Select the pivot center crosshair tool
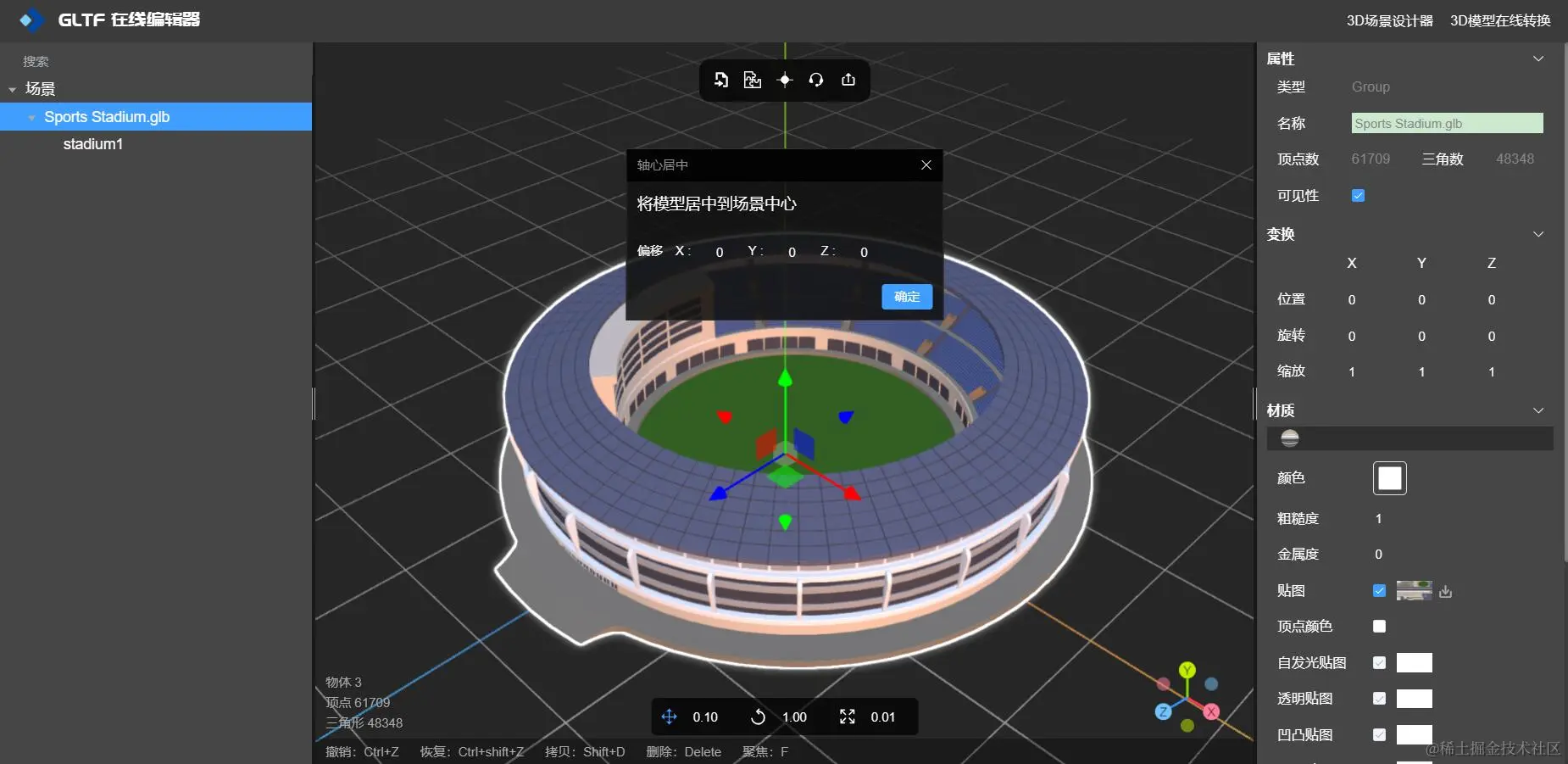This screenshot has width=1568, height=764. tap(785, 80)
